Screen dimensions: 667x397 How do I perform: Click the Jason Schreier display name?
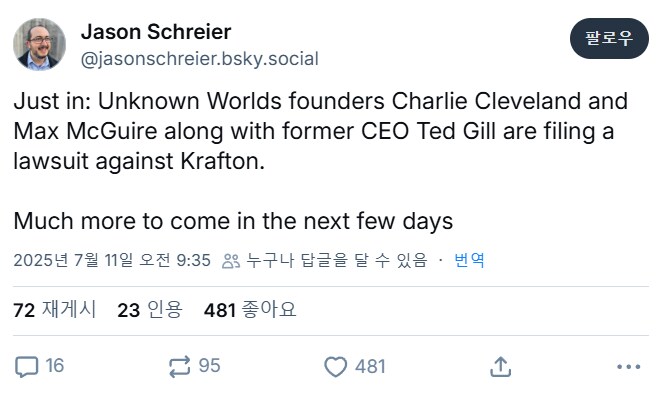pos(156,32)
